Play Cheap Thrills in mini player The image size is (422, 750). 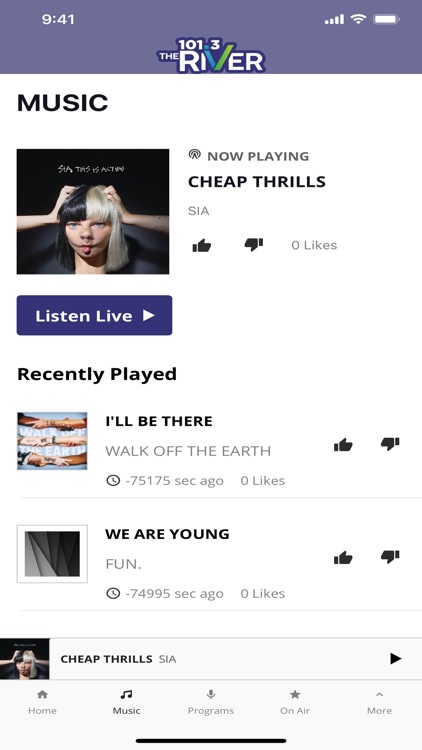[395, 659]
